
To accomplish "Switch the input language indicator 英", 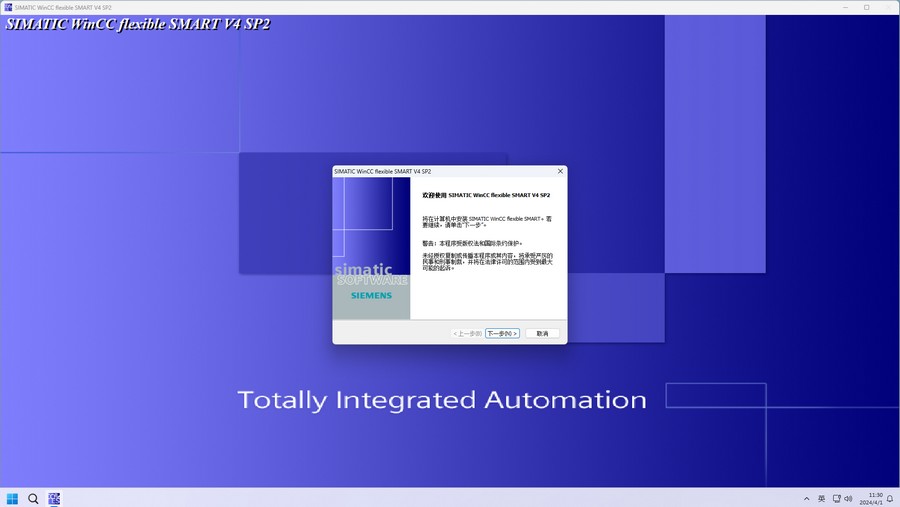I will 821,499.
